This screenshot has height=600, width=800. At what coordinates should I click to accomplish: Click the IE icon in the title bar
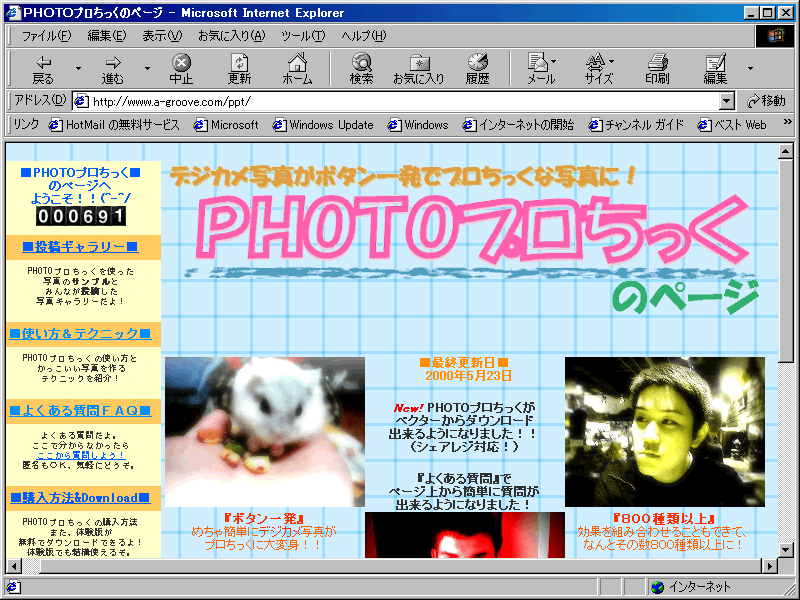click(13, 13)
